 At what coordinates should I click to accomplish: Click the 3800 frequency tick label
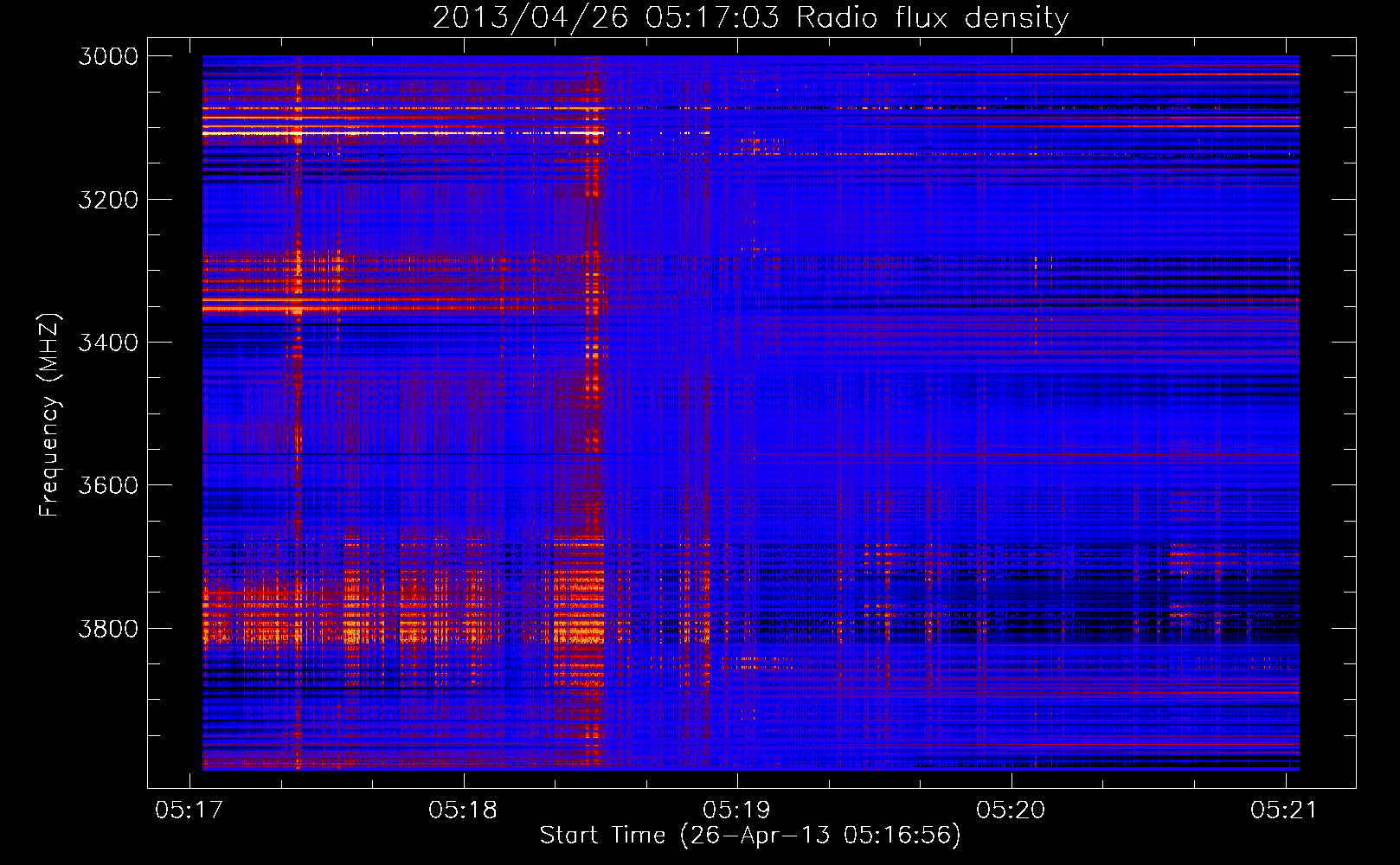108,628
